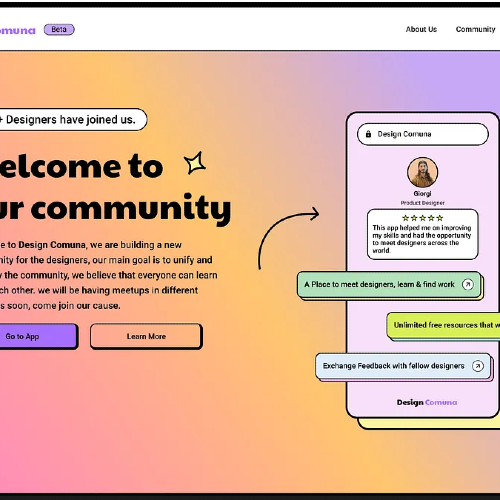Click the Design Comuna footer logo in phone mockup
This screenshot has height=500, width=500.
pos(427,402)
